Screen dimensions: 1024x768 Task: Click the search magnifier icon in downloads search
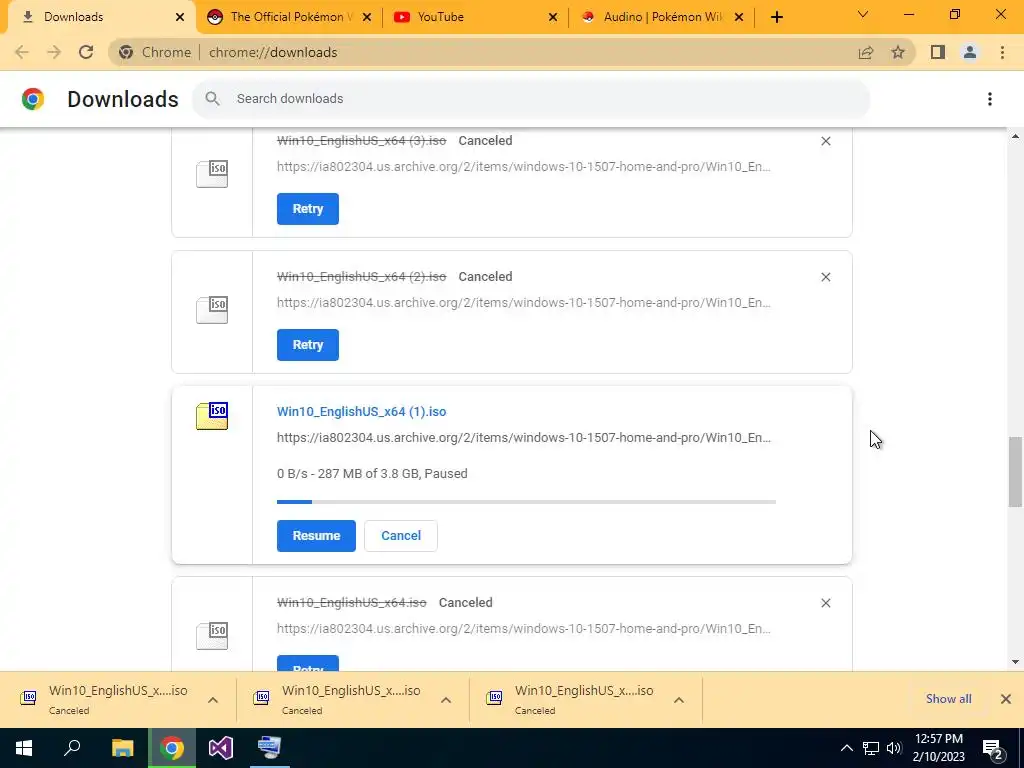click(212, 99)
